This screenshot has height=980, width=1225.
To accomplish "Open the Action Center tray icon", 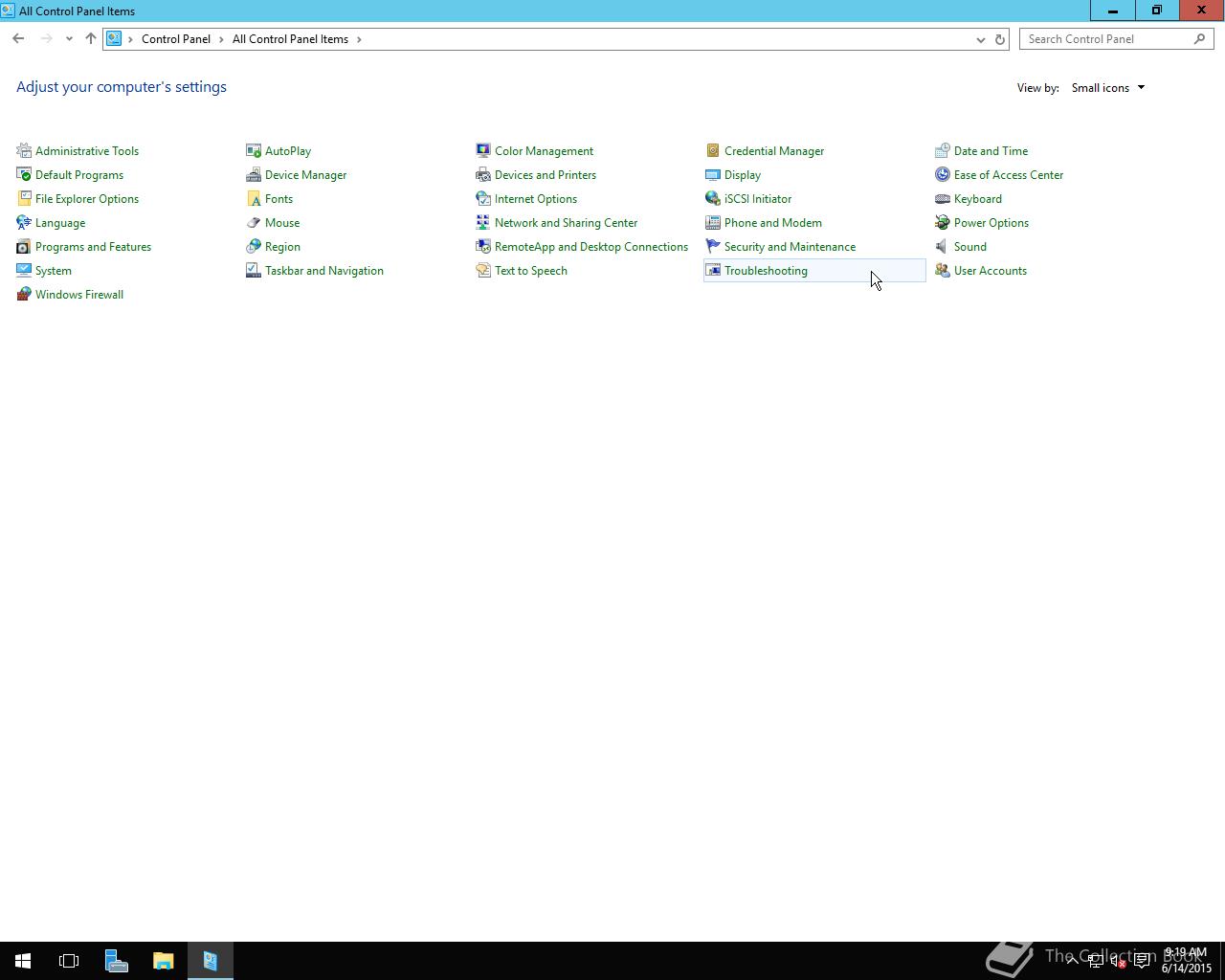I will tap(1142, 962).
